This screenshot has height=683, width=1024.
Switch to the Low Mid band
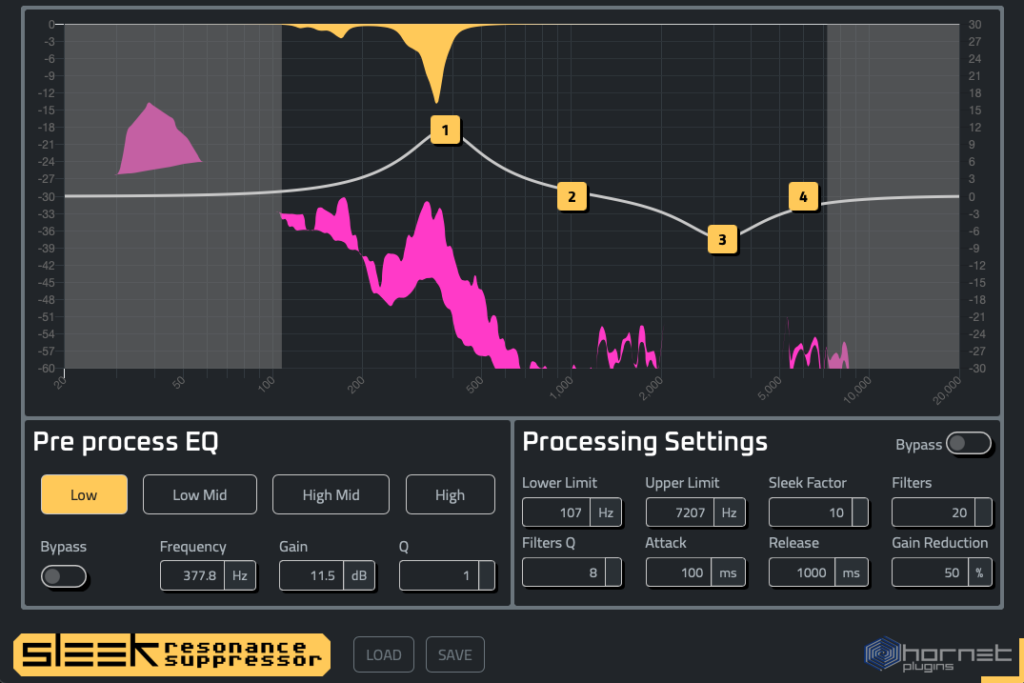coord(200,494)
